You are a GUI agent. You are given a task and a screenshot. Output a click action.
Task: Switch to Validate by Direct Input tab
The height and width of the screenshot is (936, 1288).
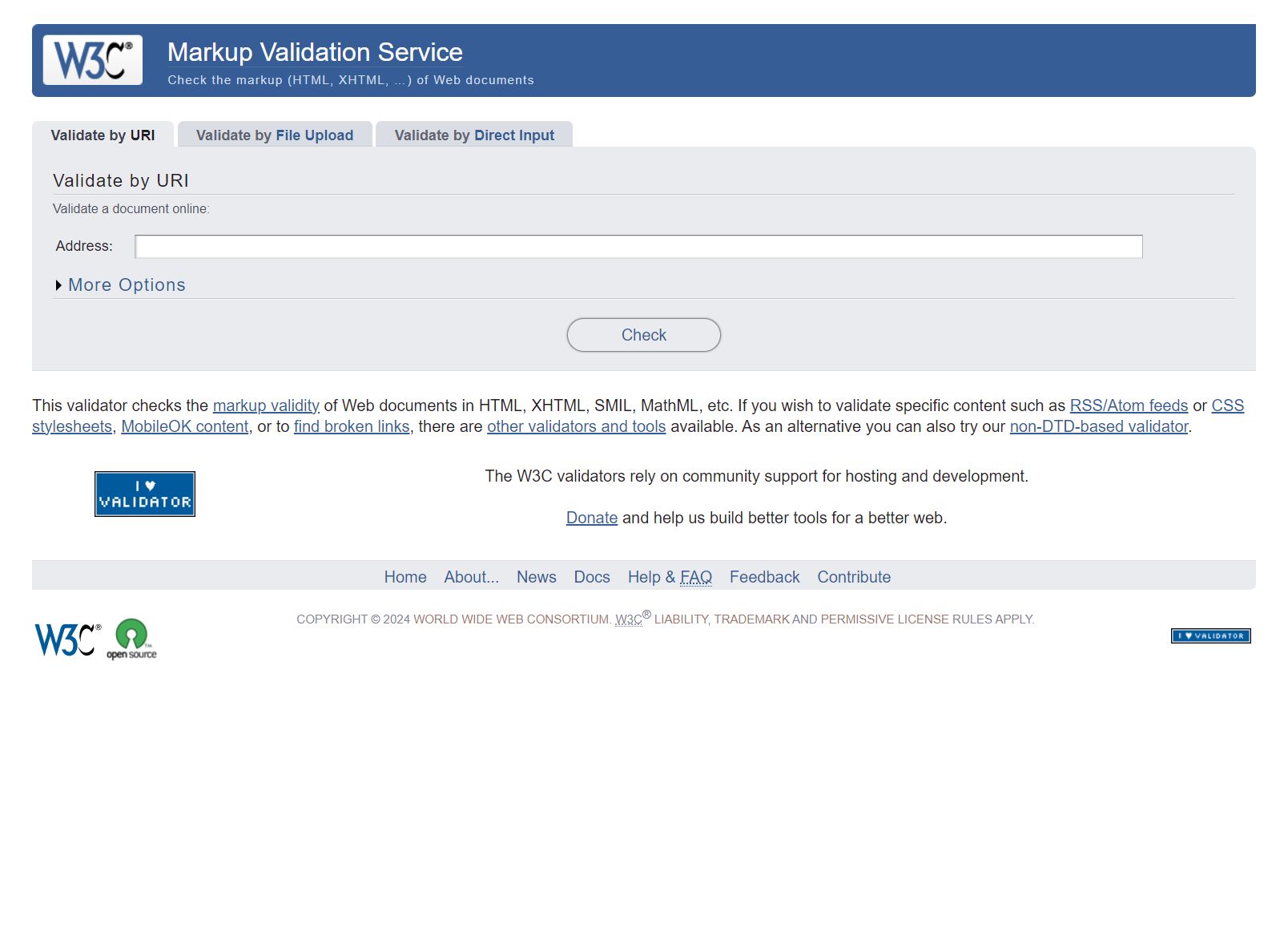(474, 135)
